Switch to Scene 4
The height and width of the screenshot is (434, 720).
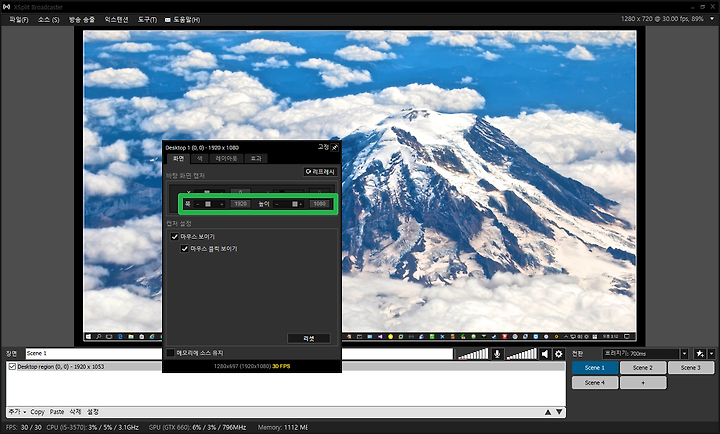click(x=595, y=383)
